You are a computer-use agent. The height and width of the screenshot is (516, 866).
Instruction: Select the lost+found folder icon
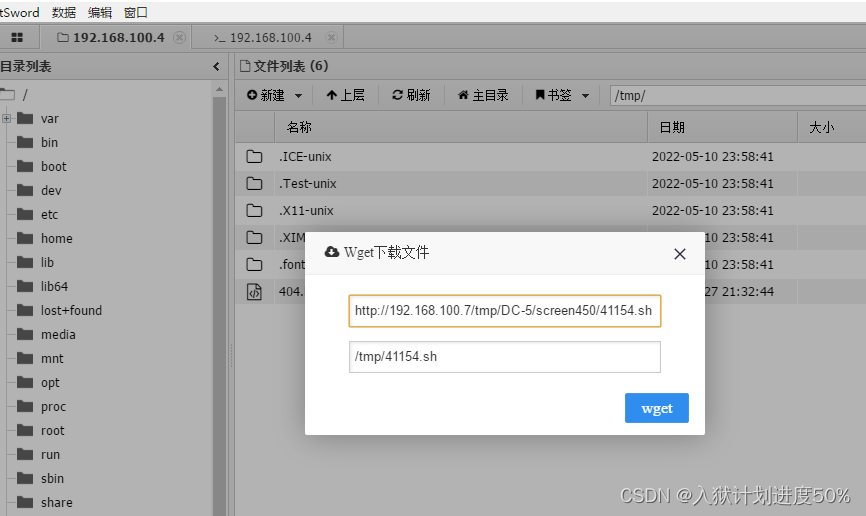click(x=25, y=310)
